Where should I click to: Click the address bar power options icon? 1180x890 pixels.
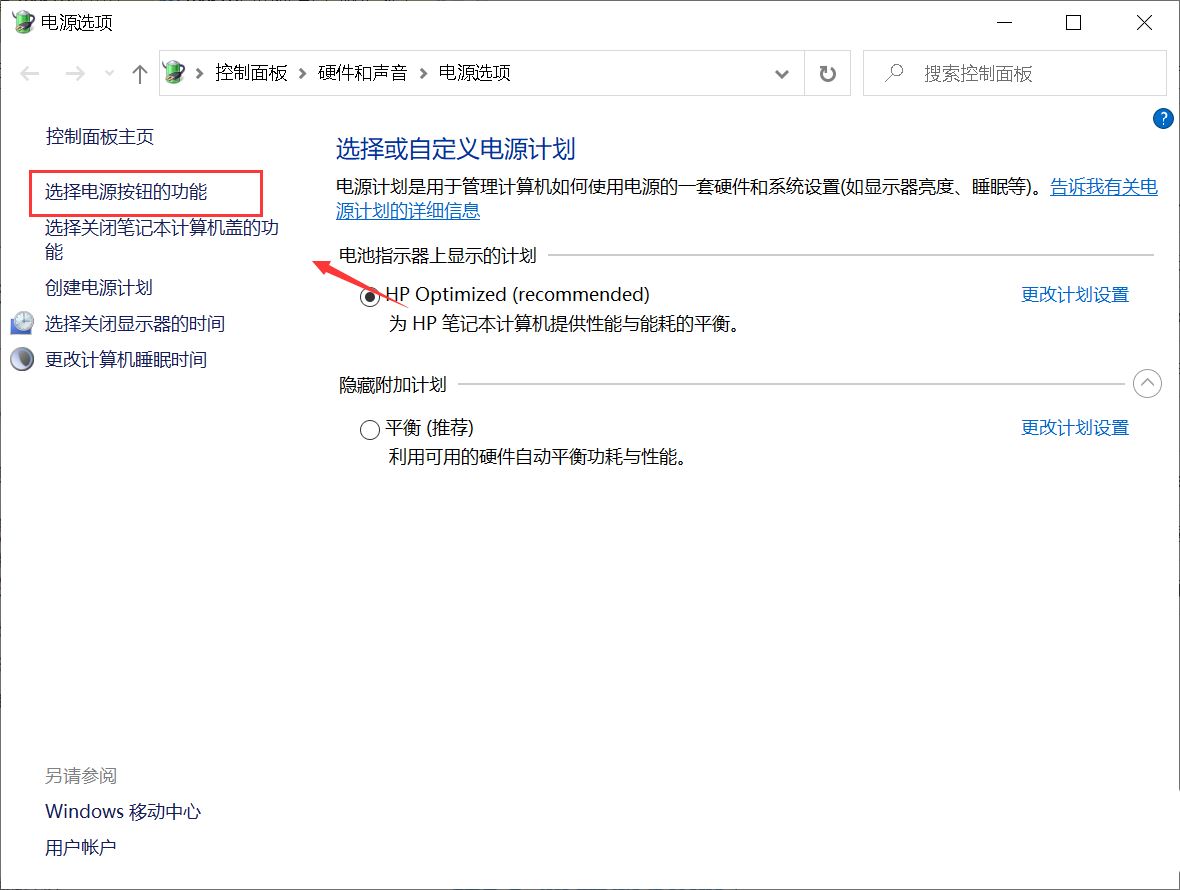175,72
